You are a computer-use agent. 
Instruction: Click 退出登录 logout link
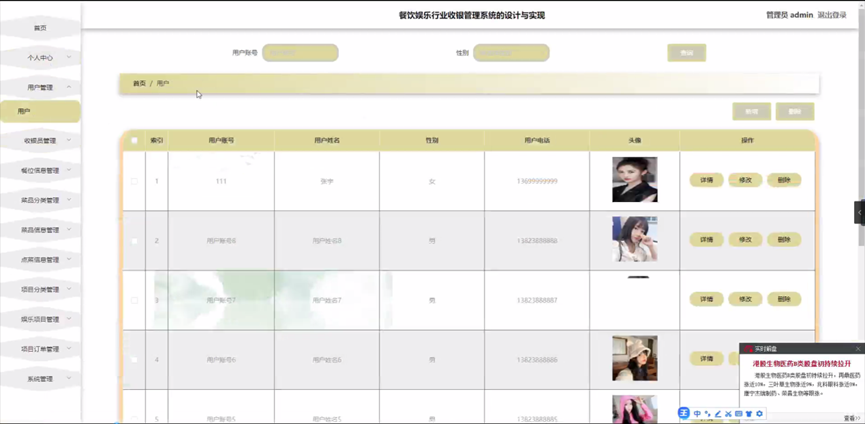[x=832, y=15]
